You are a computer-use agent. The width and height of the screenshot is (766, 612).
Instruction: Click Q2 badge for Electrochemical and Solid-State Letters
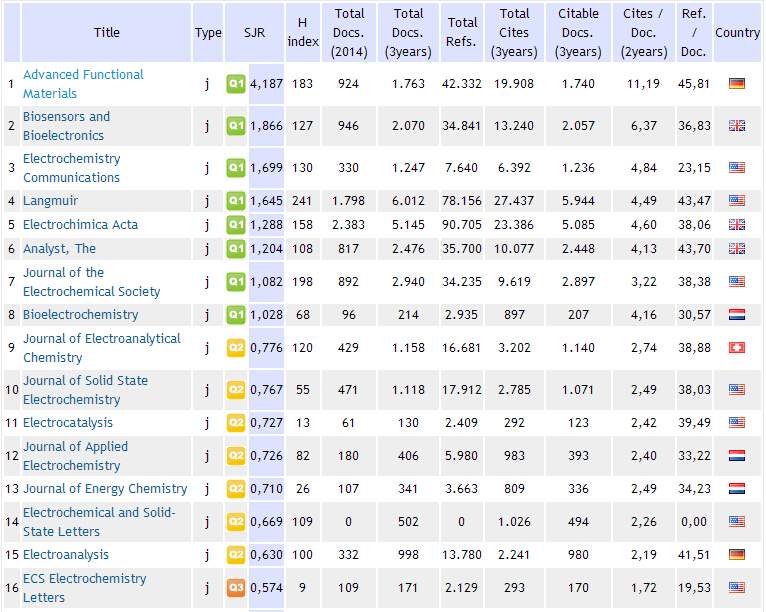[x=236, y=522]
